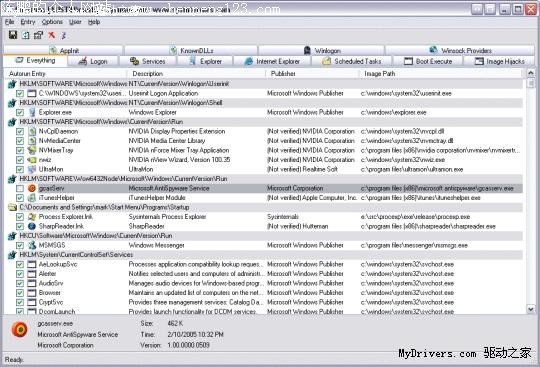This screenshot has height=367, width=540.
Task: Uncheck the NVMixerTray checkbox
Action: (x=20, y=150)
